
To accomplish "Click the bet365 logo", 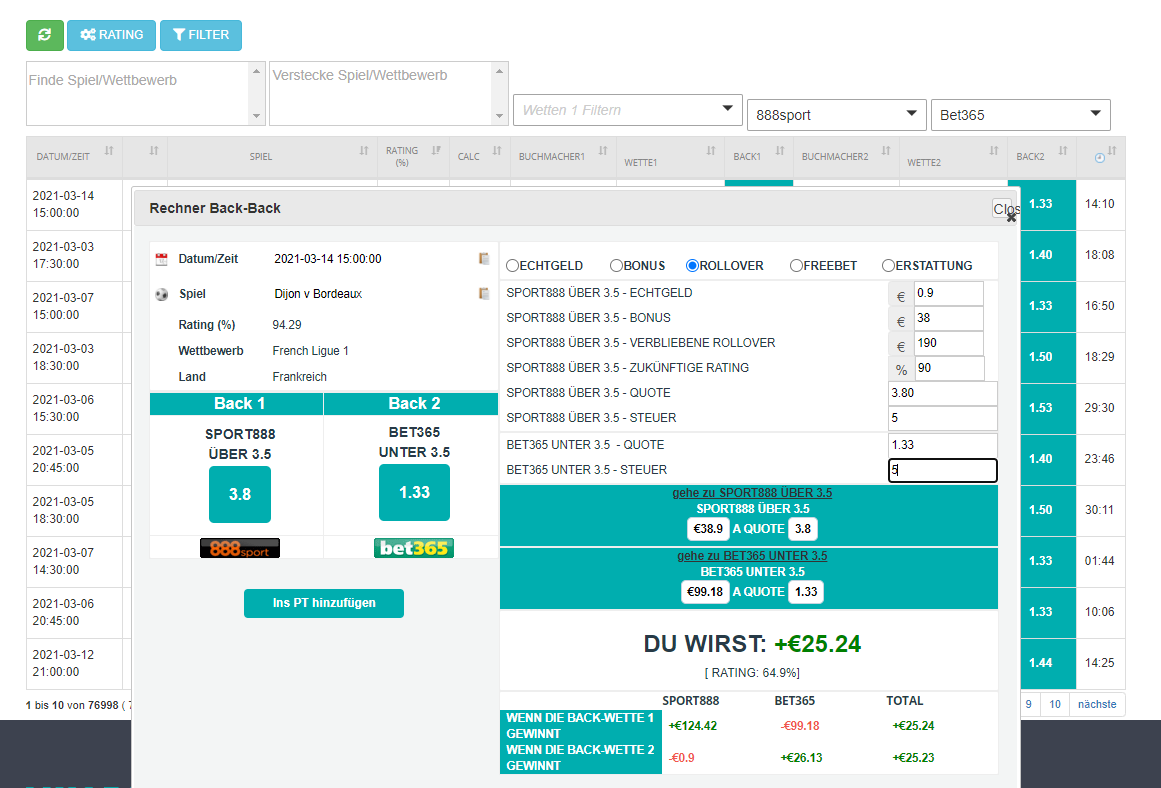I will [x=414, y=548].
